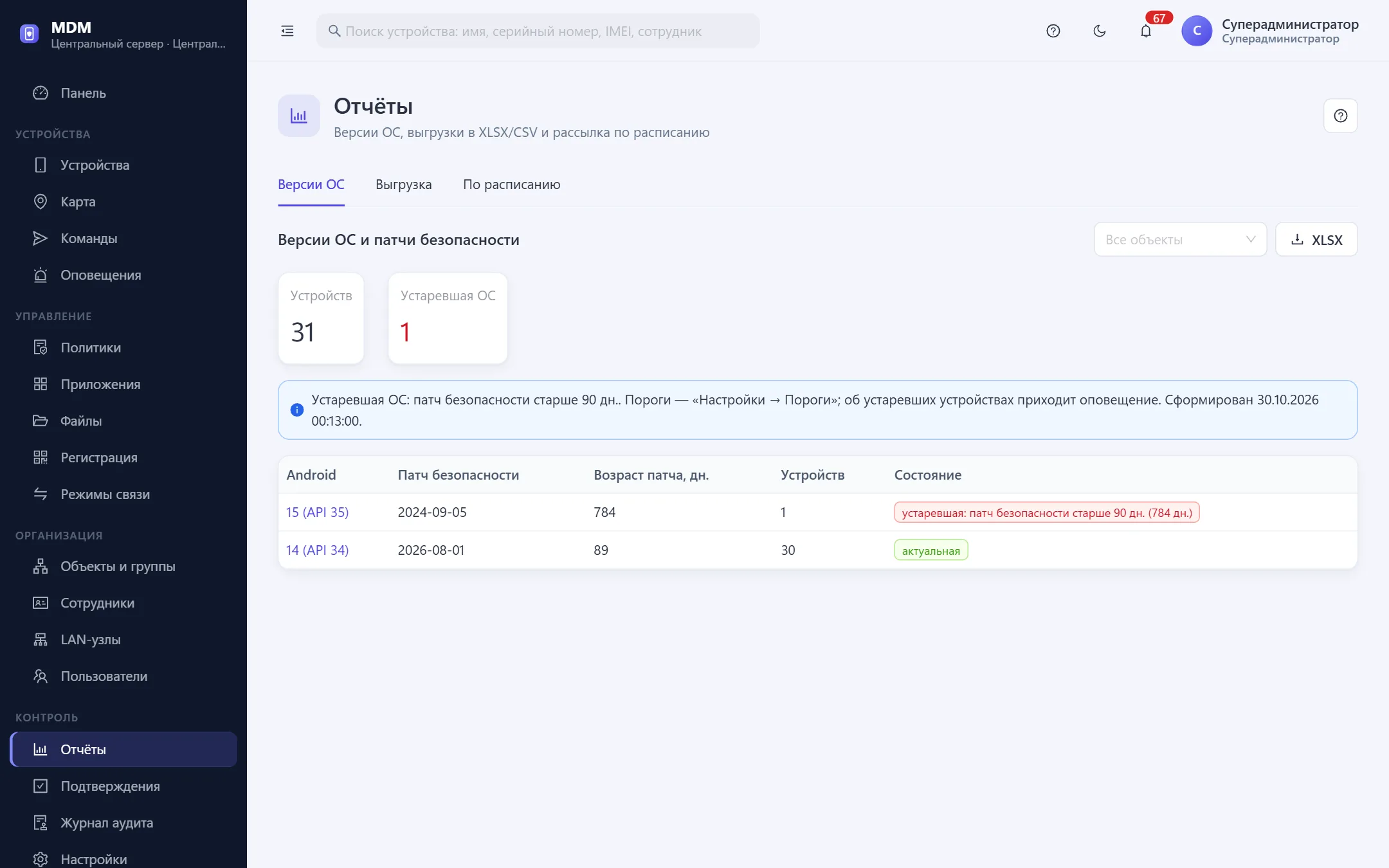Toggle dark mode moon icon
The width and height of the screenshot is (1389, 868).
click(1100, 31)
